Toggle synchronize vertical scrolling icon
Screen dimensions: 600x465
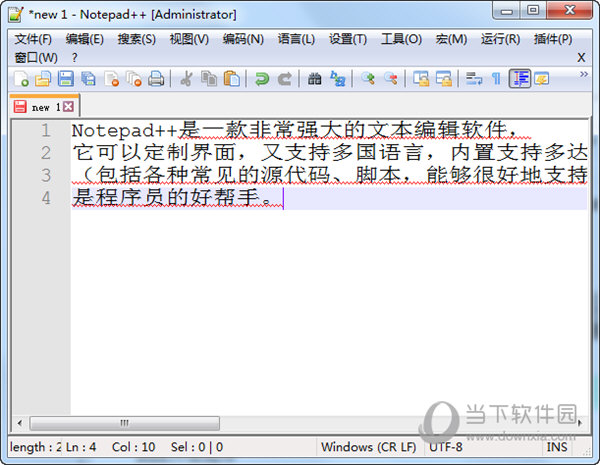pos(421,79)
